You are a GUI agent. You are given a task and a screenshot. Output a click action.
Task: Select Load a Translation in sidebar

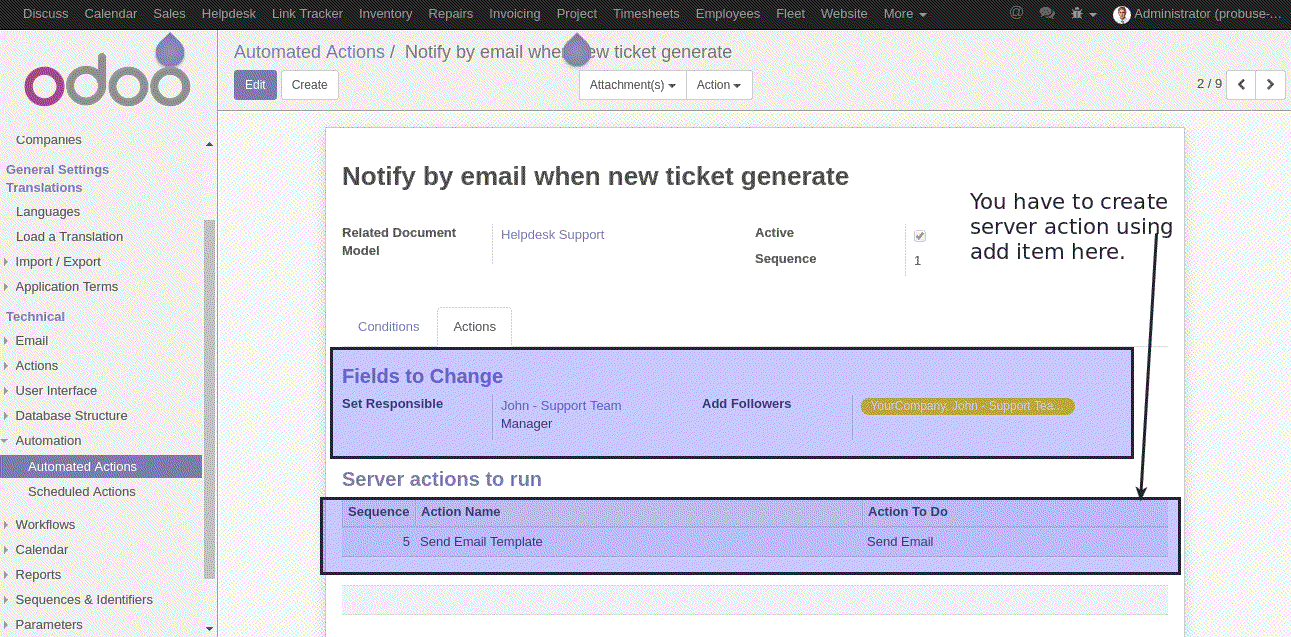(69, 237)
